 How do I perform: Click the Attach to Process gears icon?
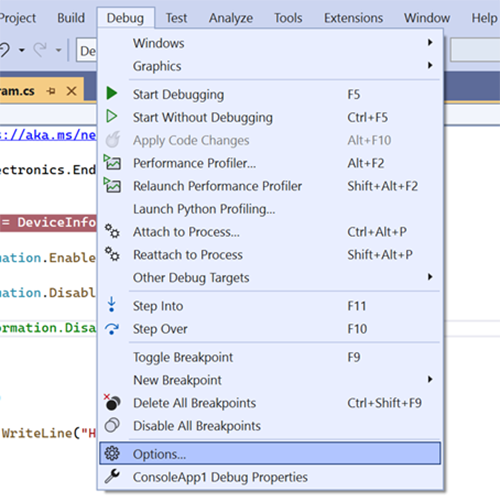[112, 231]
